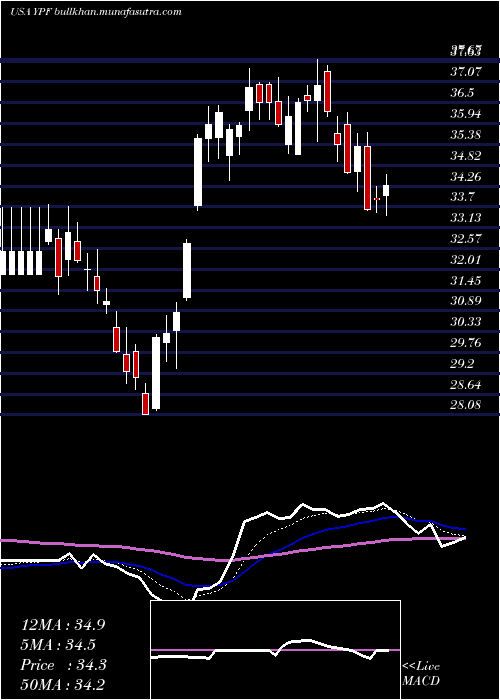The image size is (500, 700).
Task: Click the '50MA : 34.2' readout
Action: (63, 685)
